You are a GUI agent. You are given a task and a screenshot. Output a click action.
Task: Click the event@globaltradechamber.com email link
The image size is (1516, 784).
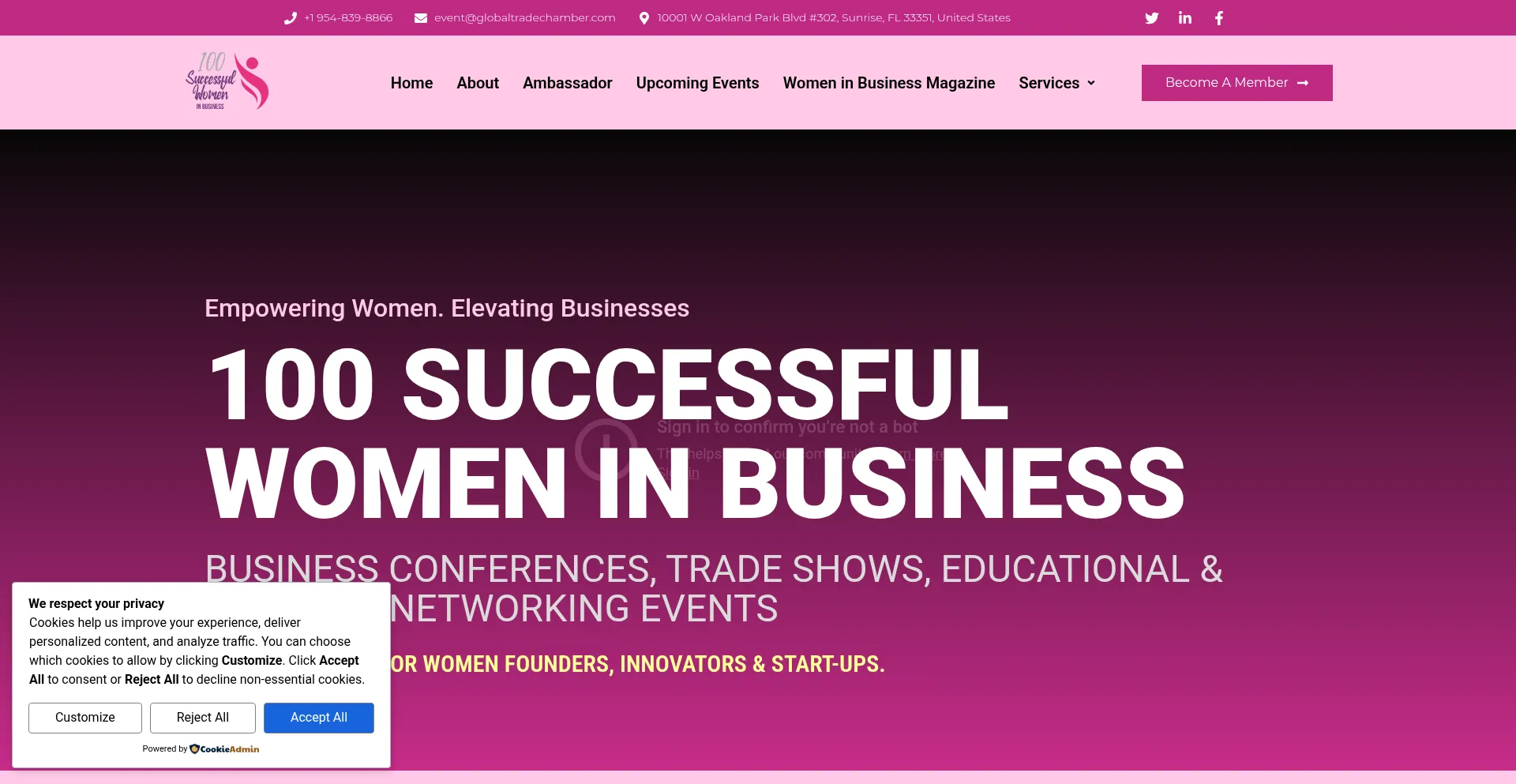point(524,18)
